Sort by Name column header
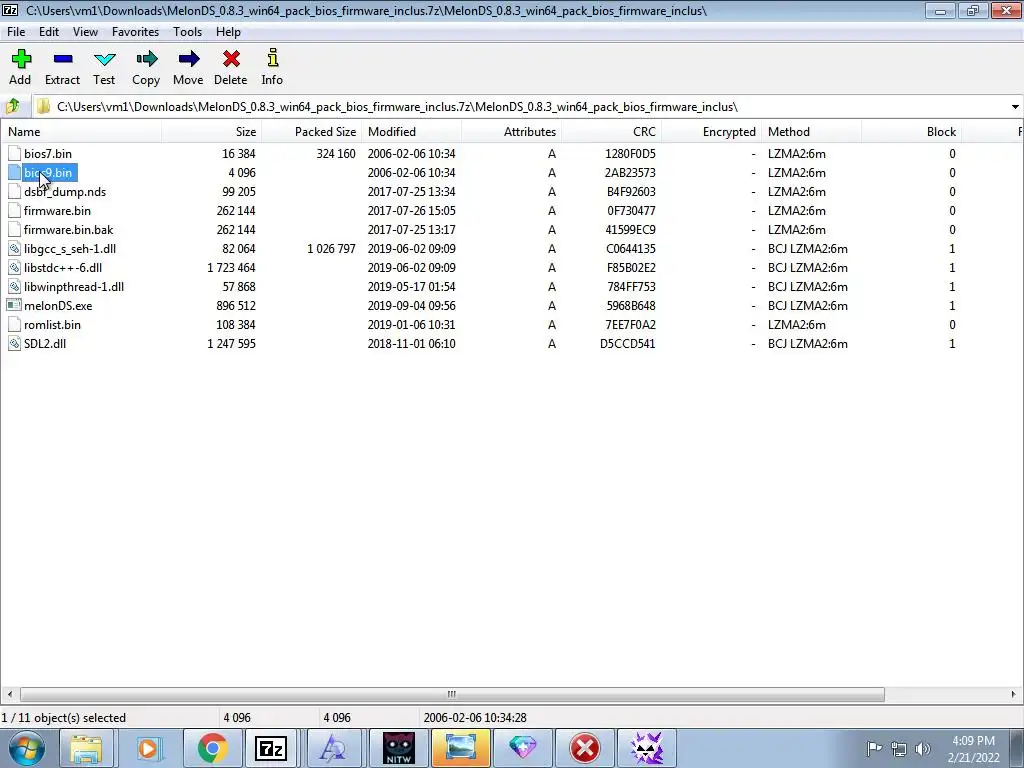 coord(81,131)
